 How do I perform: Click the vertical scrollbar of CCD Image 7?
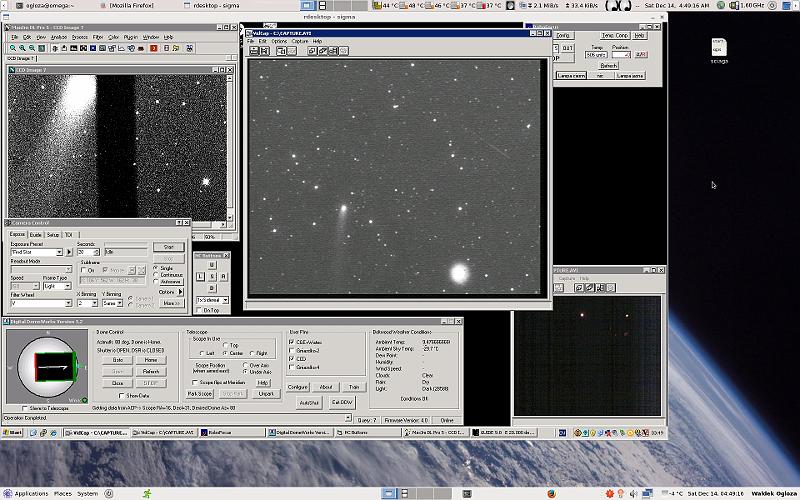tap(229, 150)
